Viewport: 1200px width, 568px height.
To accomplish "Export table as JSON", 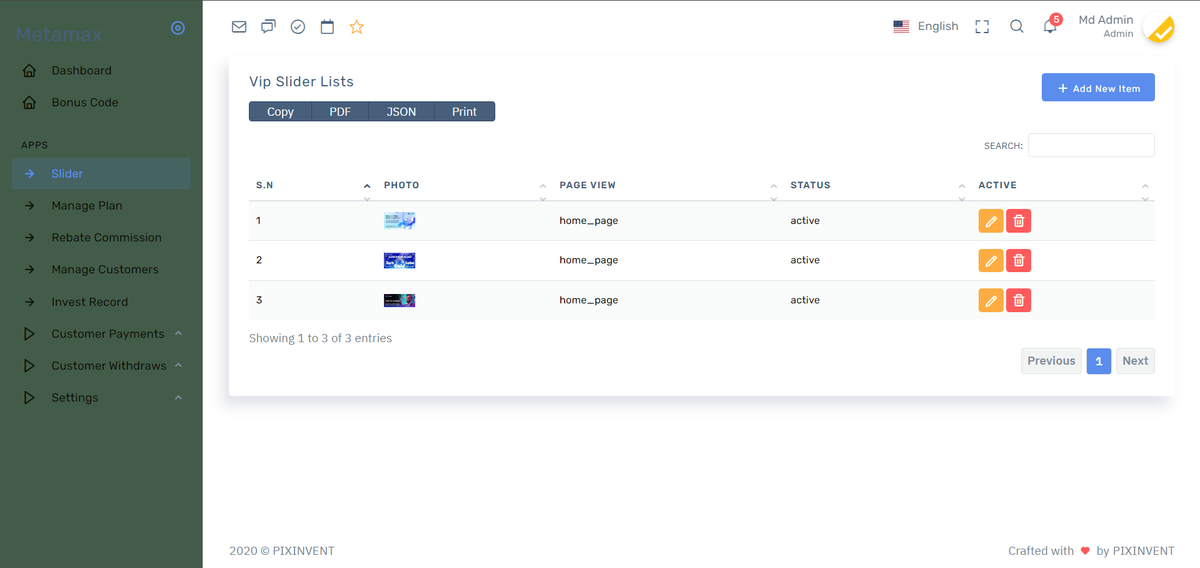I will click(x=401, y=112).
